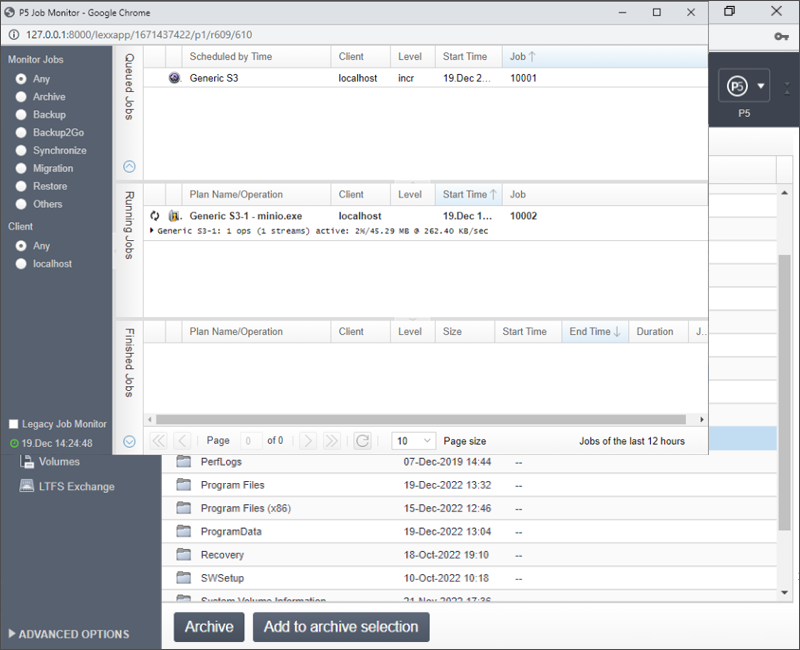Viewport: 800px width, 650px height.
Task: Click the PerfLogs folder icon
Action: point(184,461)
